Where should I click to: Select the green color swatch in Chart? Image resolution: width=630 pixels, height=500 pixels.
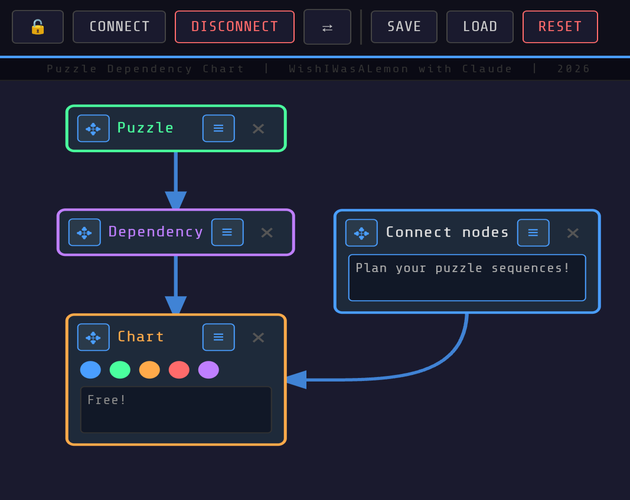click(x=120, y=370)
